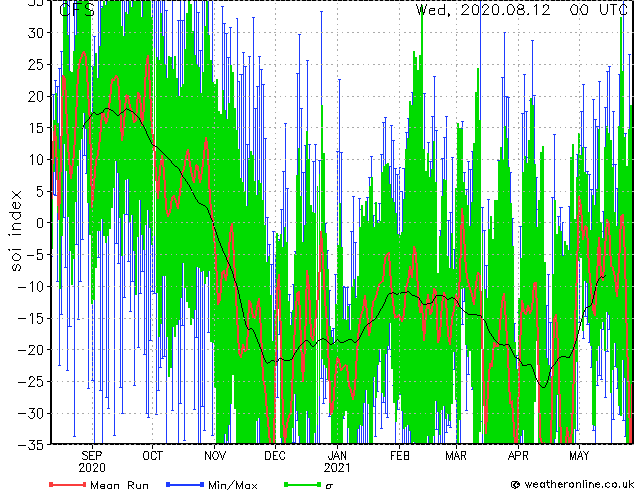Image resolution: width=634 pixels, height=490 pixels.
Task: Click the y-axis value '5'
Action: point(40,192)
